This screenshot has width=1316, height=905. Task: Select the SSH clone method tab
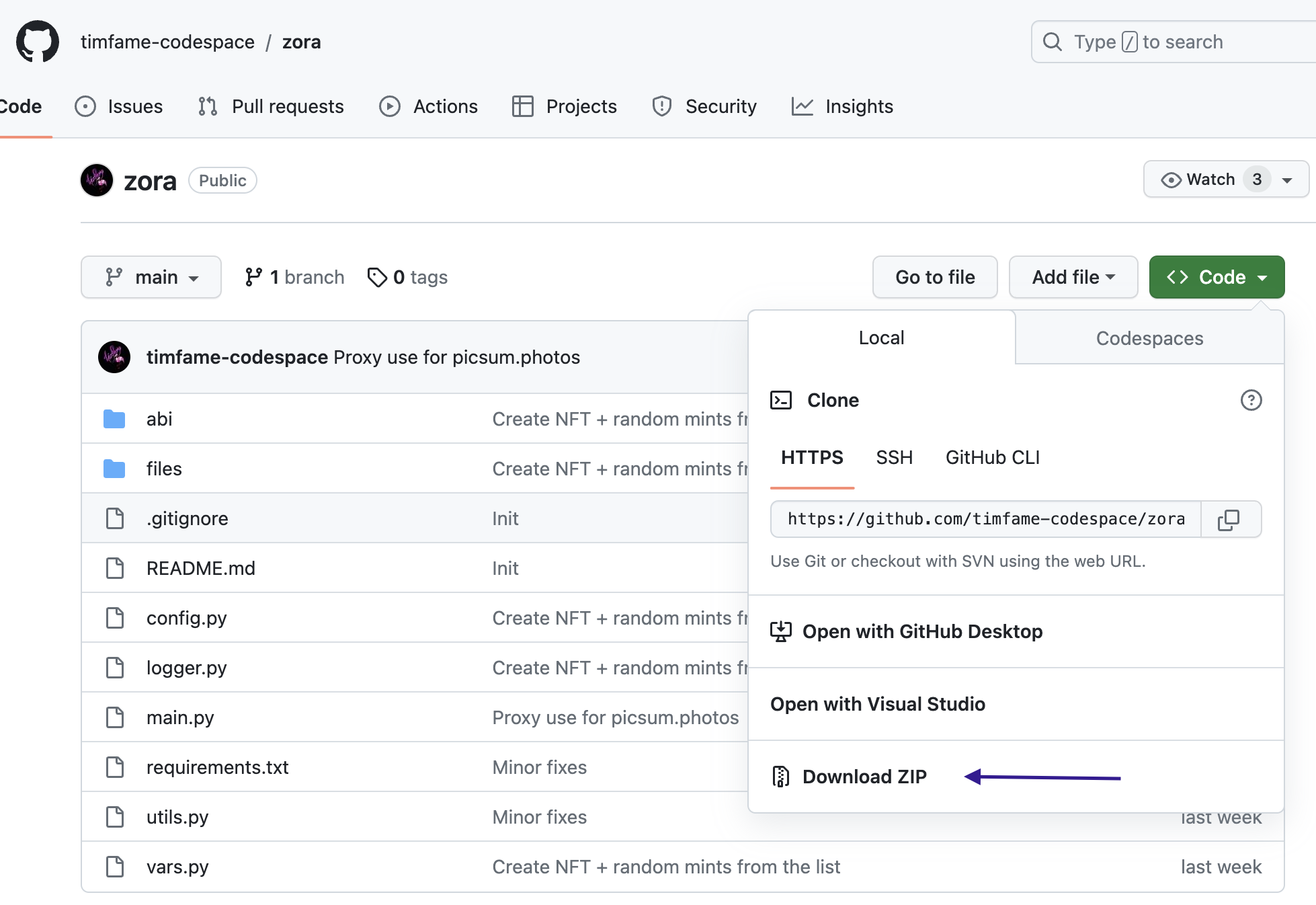894,458
